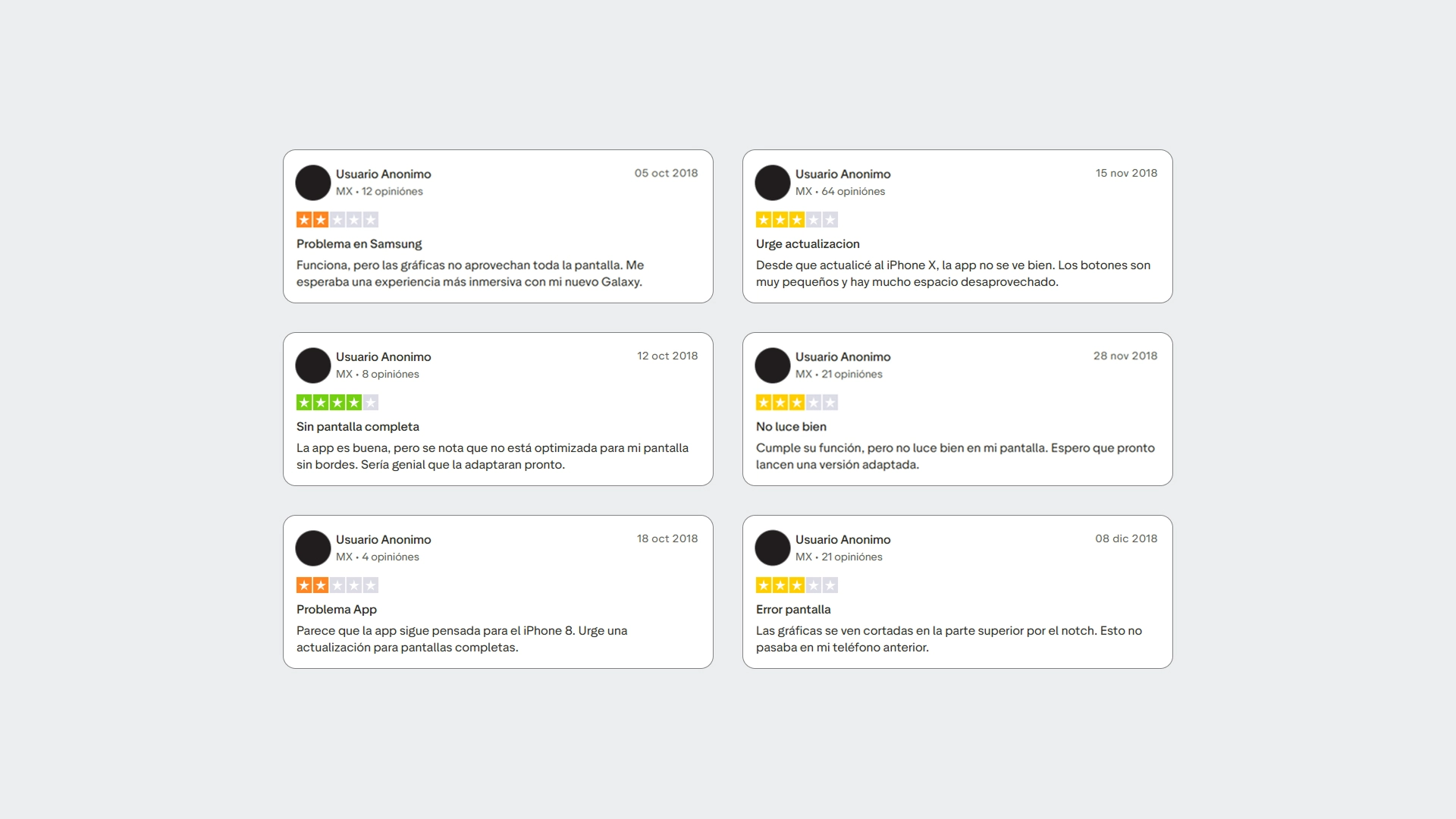The image size is (1456, 819).
Task: Open the "Problema en Samsung" review title
Action: 359,244
